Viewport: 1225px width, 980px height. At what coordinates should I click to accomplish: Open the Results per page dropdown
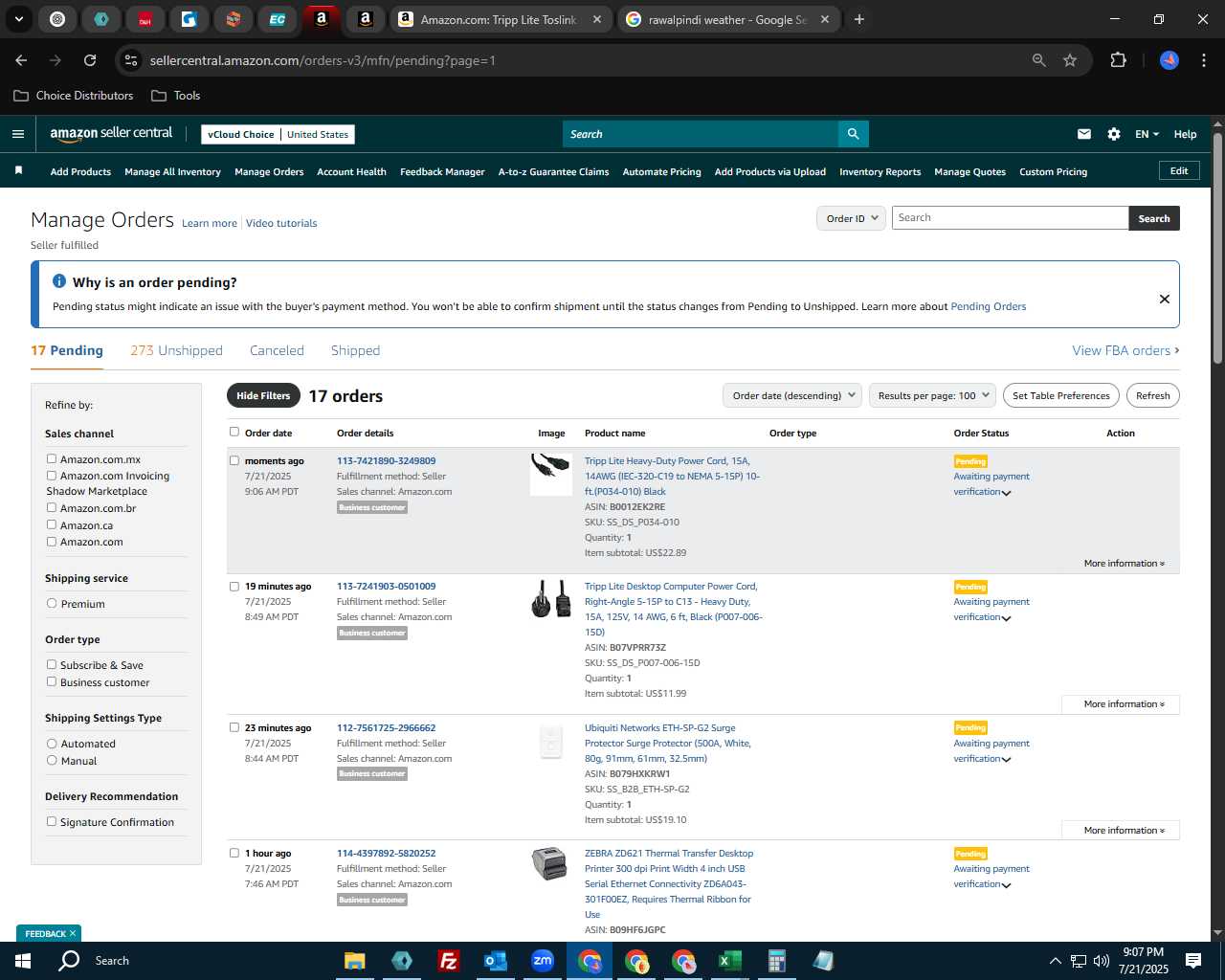tap(933, 395)
